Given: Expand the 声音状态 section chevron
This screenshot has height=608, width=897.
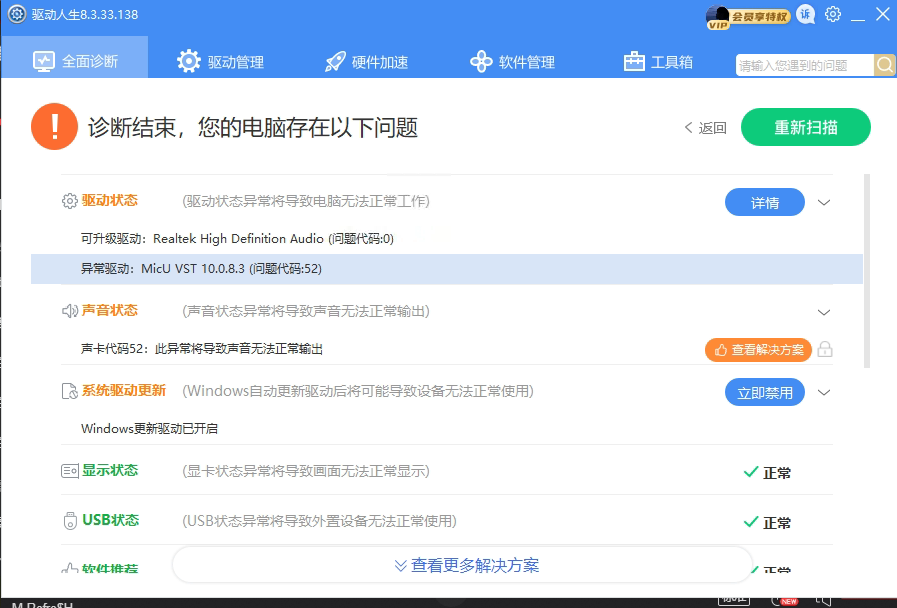Looking at the screenshot, I should [823, 311].
